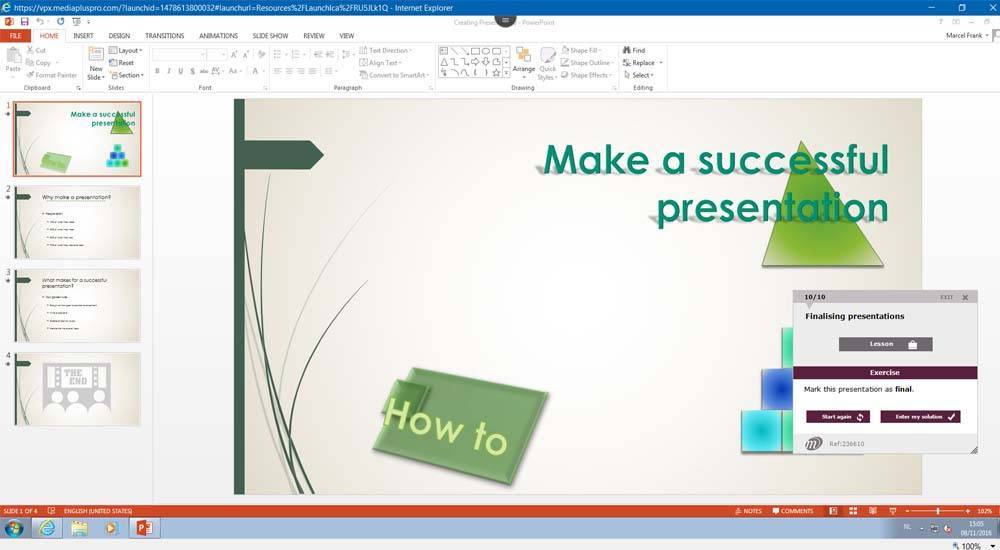Open Reading View from status bar
The image size is (1000, 550).
click(x=871, y=511)
